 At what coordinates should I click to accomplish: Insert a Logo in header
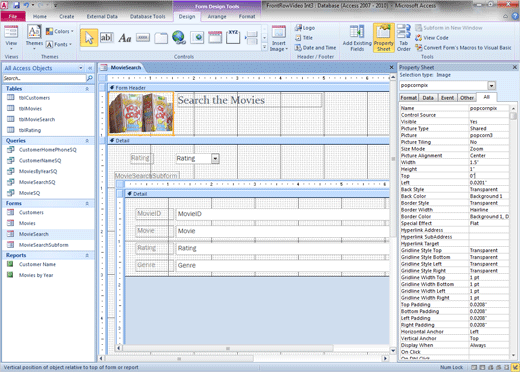[305, 28]
